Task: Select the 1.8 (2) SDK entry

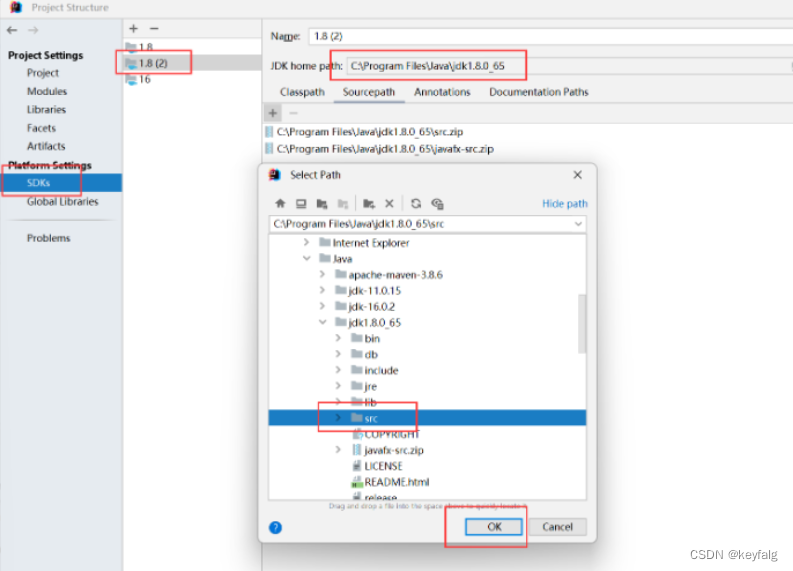Action: 192,63
